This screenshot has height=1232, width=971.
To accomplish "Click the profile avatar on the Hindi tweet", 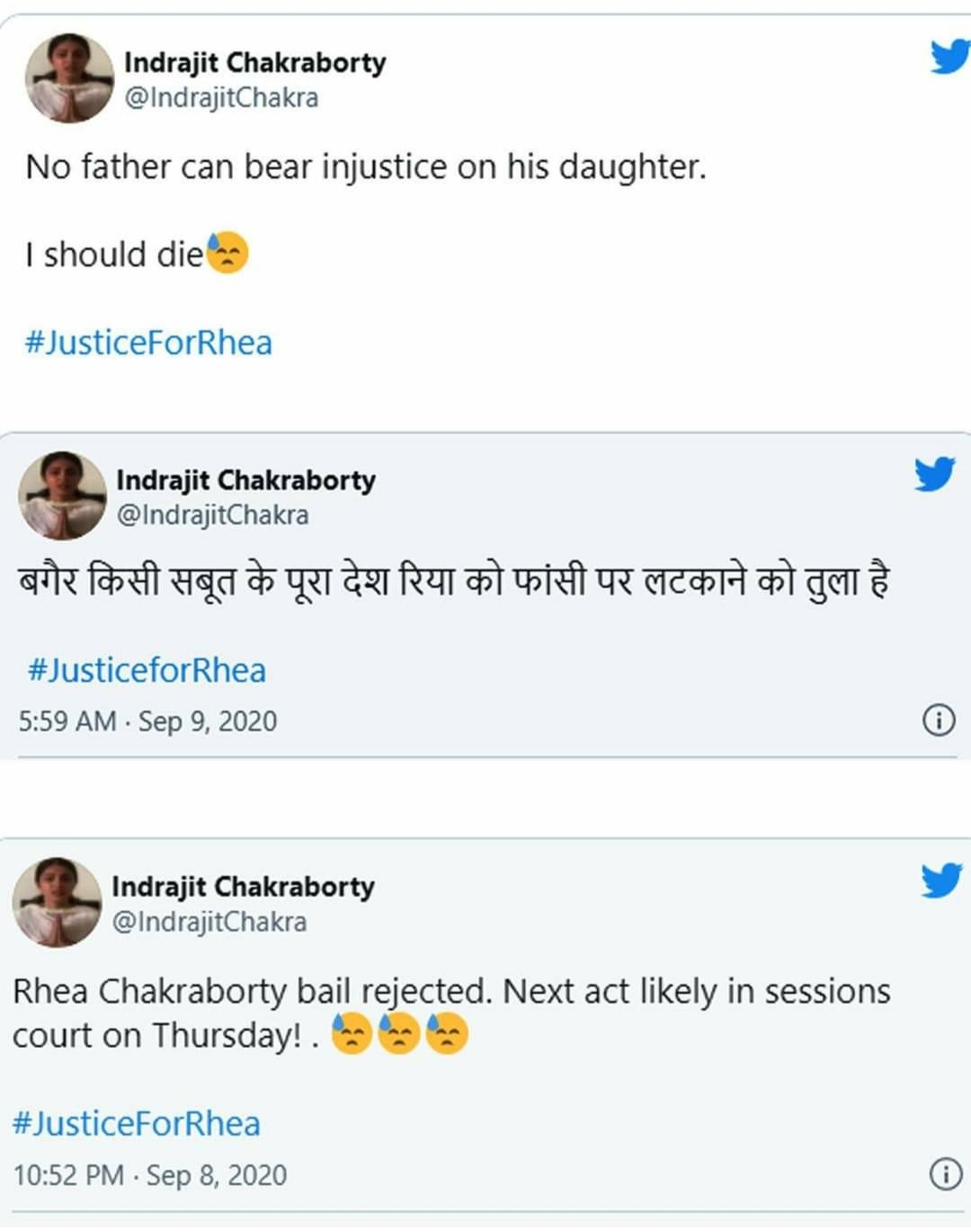I will [62, 495].
